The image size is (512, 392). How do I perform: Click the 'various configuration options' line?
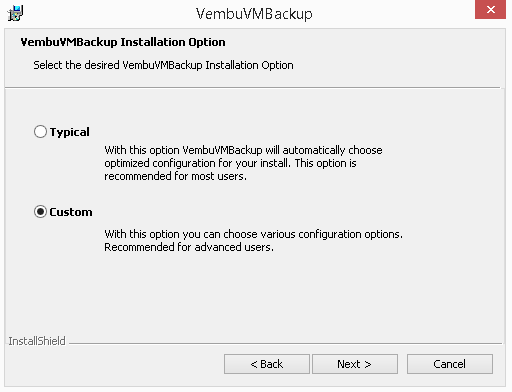click(253, 234)
